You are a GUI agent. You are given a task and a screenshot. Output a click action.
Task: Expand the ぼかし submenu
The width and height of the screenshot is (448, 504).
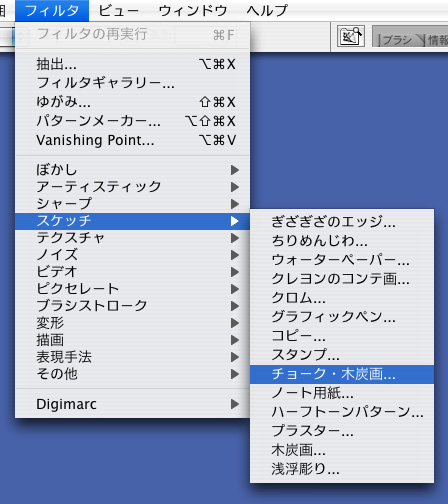pos(132,170)
